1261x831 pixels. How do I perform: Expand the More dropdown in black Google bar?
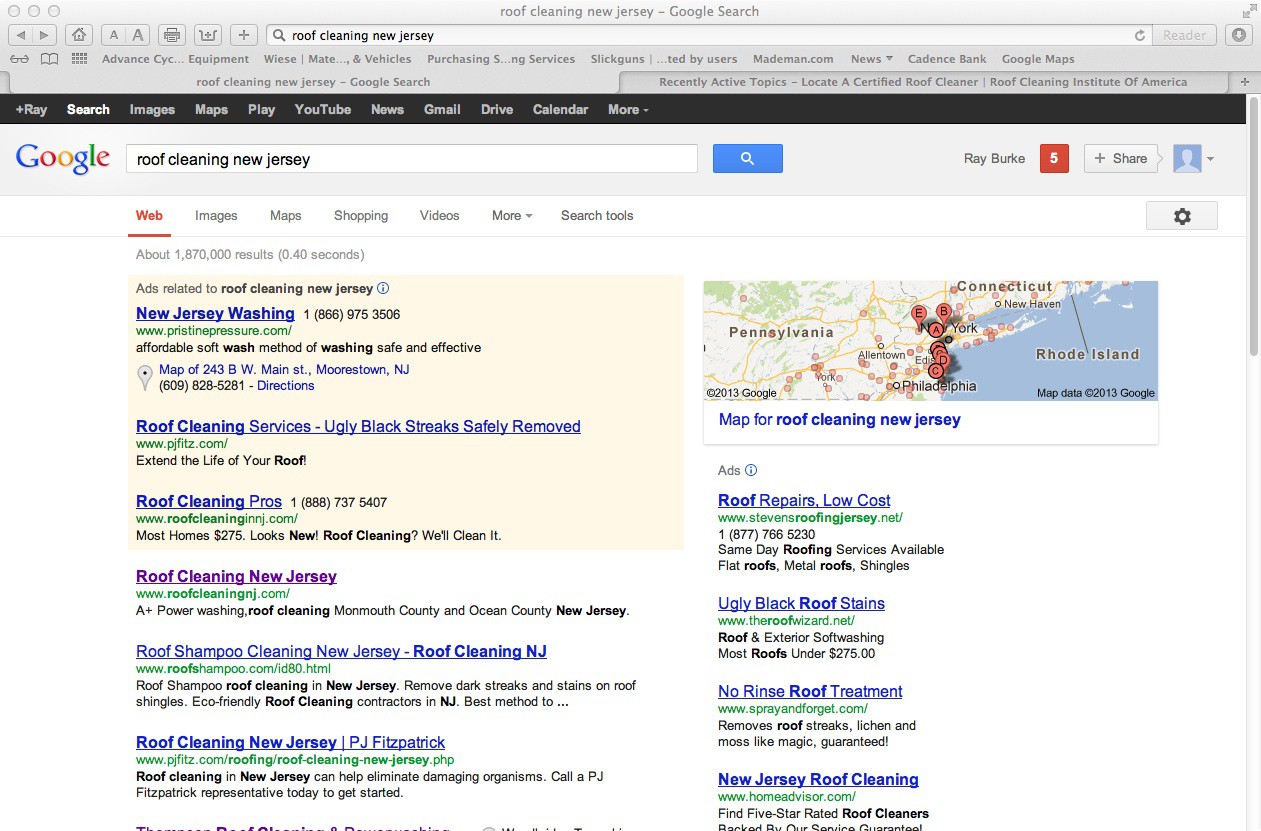[x=627, y=110]
